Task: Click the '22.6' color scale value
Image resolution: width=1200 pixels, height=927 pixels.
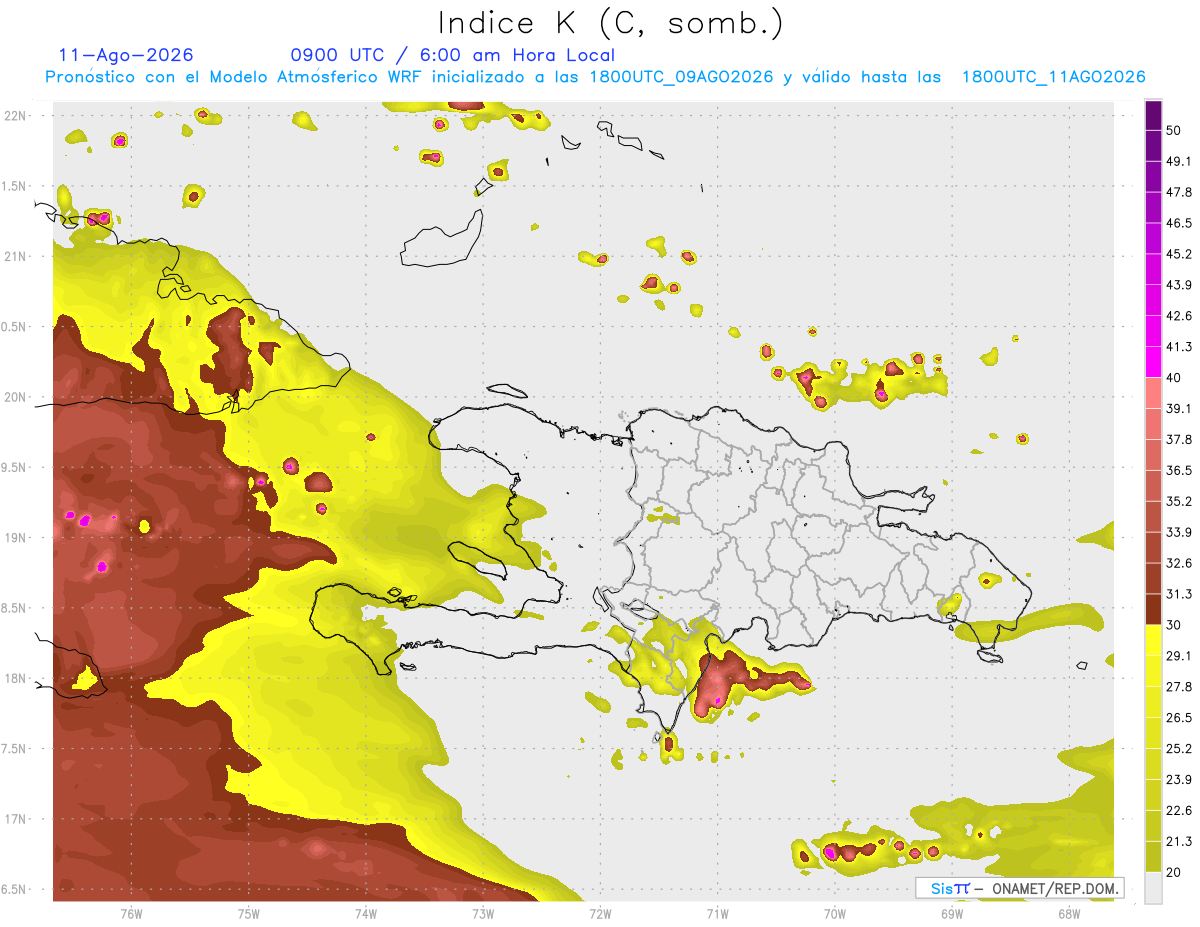Action: point(1179,810)
